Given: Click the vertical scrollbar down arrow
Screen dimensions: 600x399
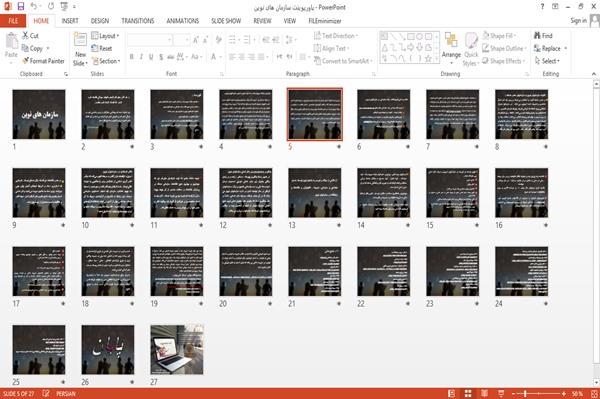Looking at the screenshot, I should pyautogui.click(x=596, y=382).
